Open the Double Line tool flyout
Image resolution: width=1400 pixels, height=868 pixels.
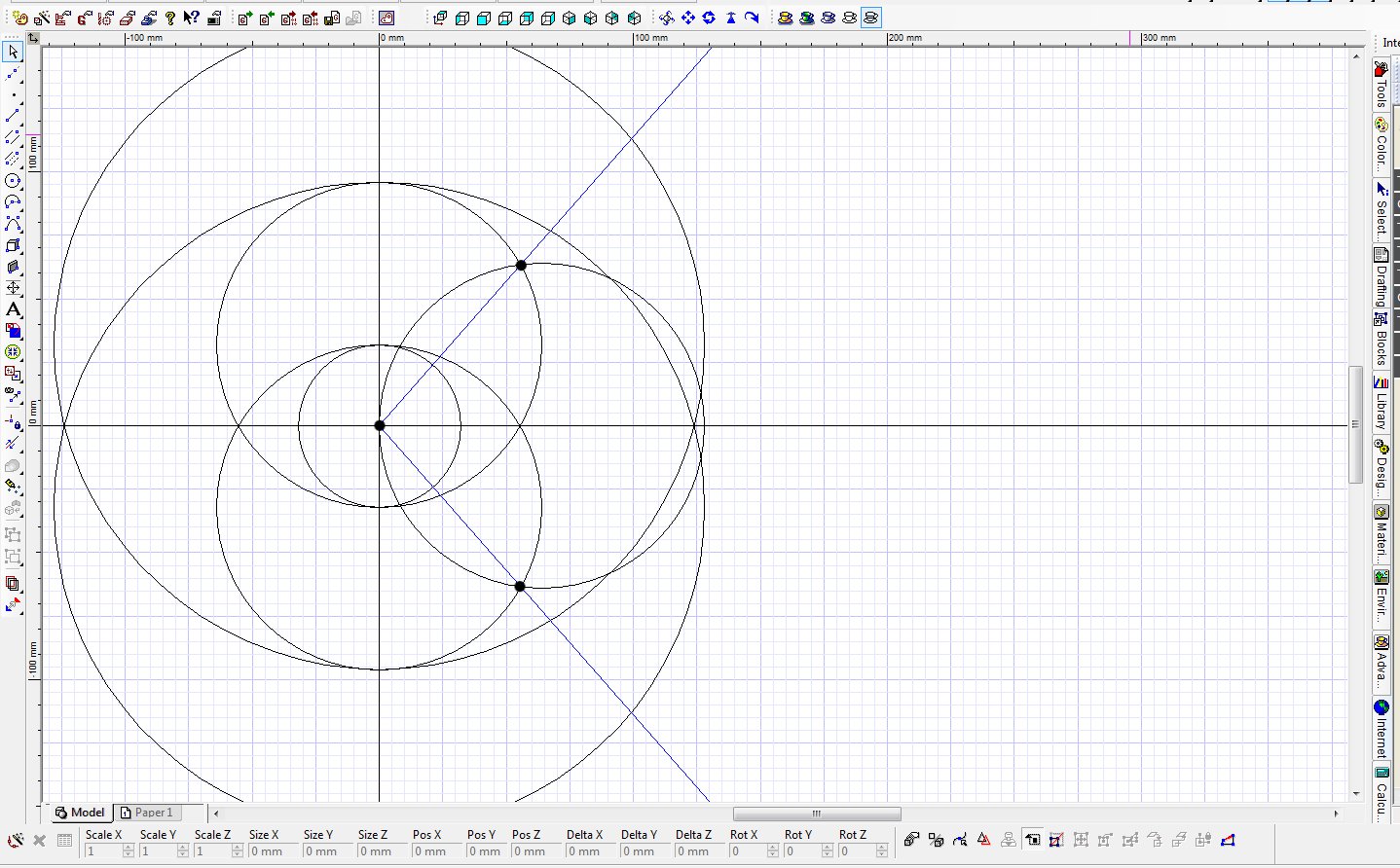pos(13,138)
